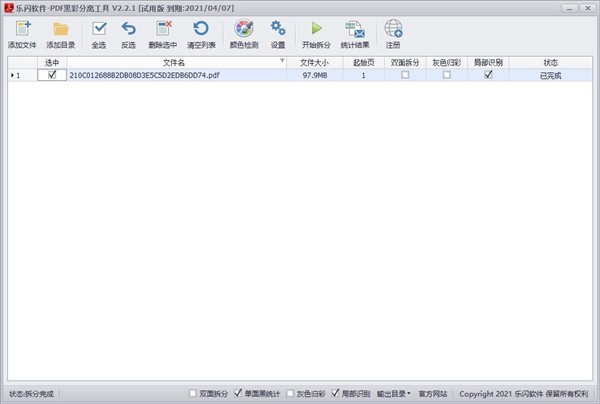Click the 已完成 status cell
This screenshot has height=404, width=600.
coord(551,76)
